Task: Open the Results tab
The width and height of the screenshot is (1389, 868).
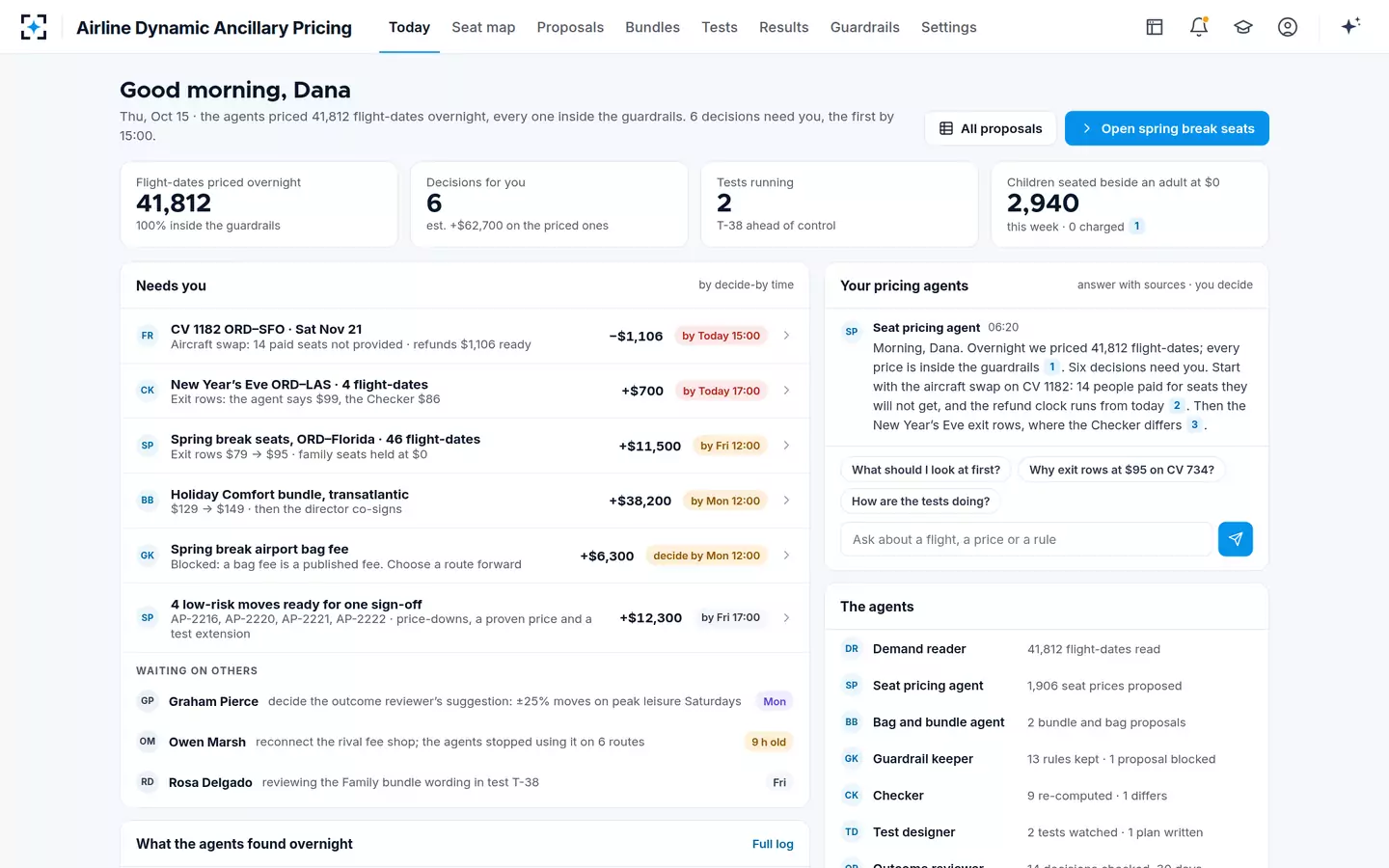Action: 784,27
